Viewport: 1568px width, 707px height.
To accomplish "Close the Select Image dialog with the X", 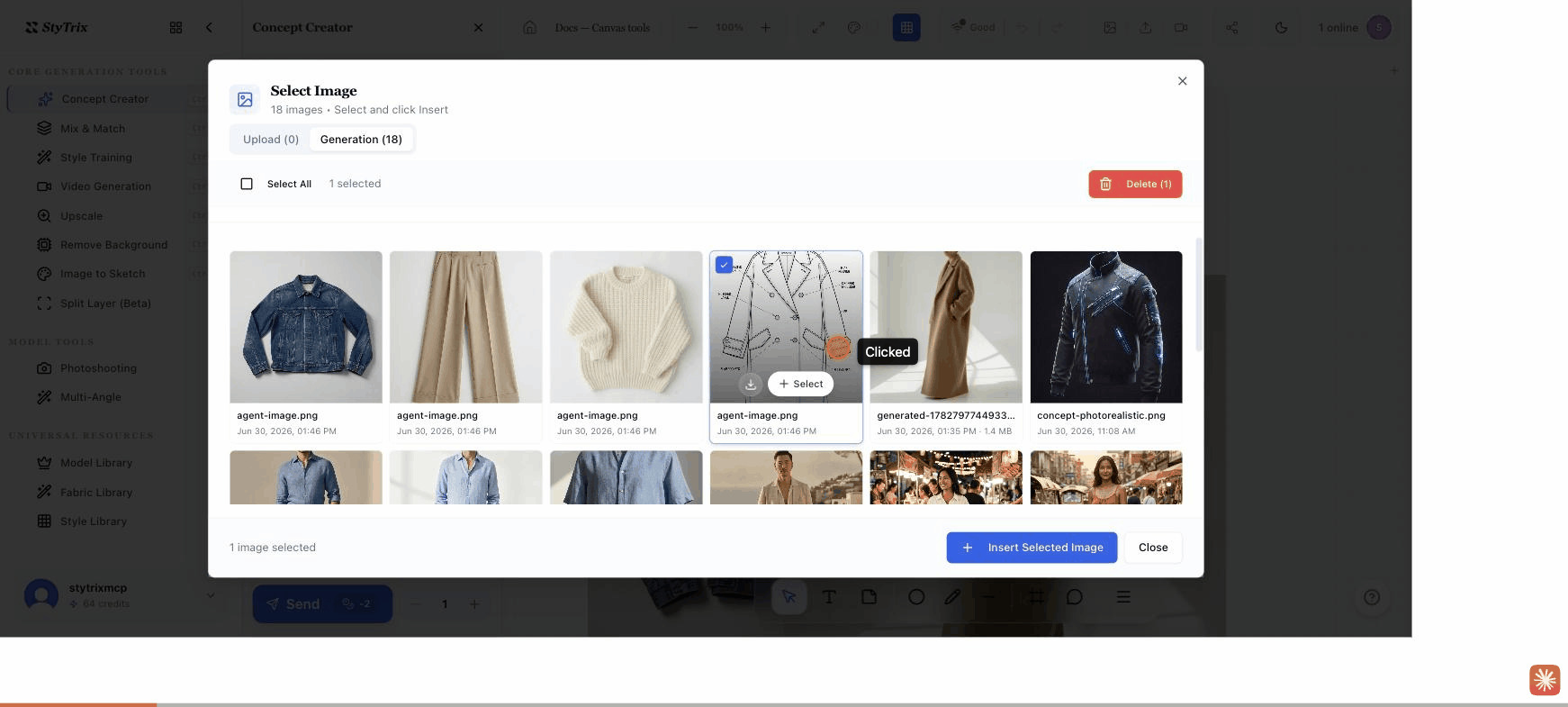I will click(x=1183, y=81).
